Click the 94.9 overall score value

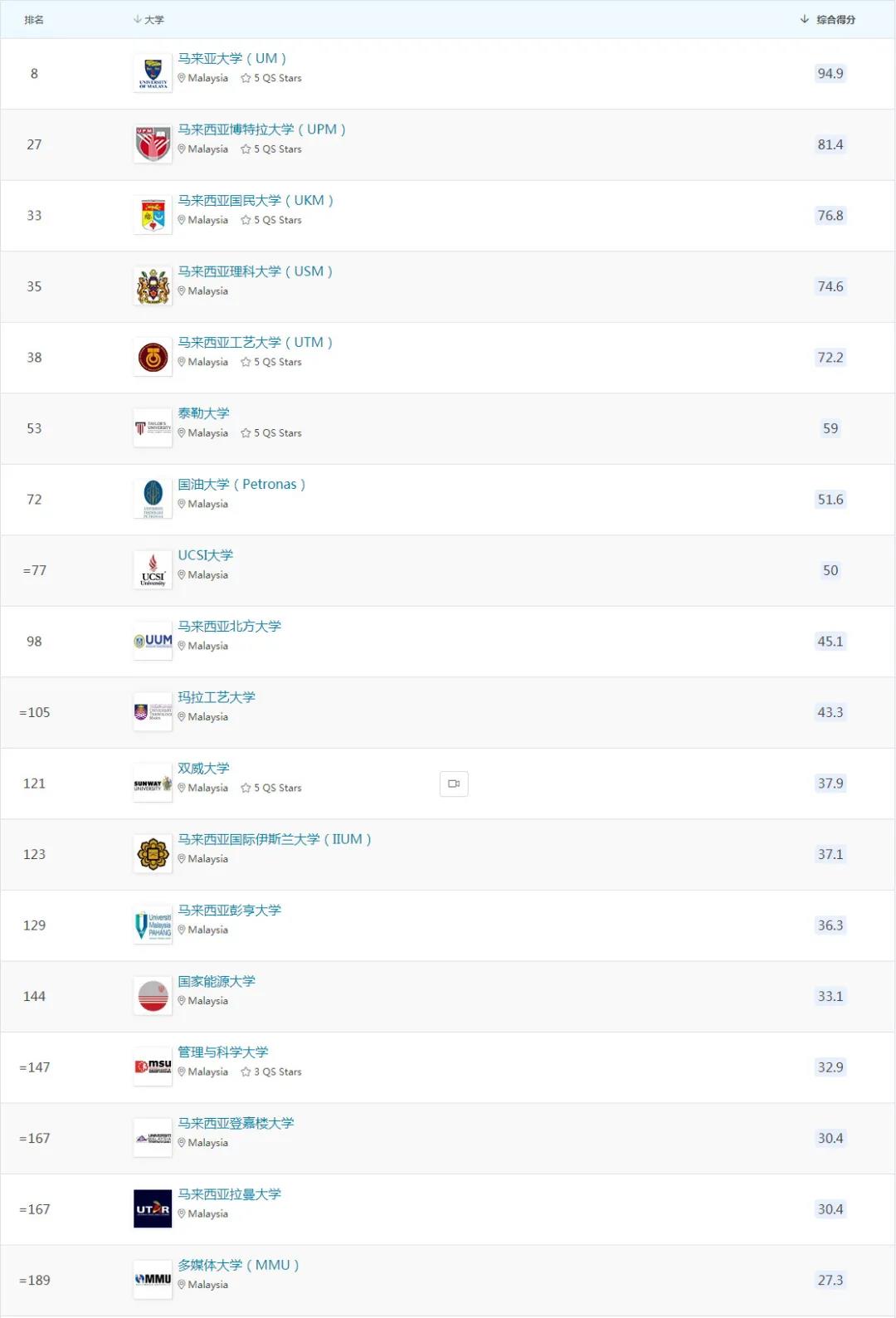click(830, 74)
